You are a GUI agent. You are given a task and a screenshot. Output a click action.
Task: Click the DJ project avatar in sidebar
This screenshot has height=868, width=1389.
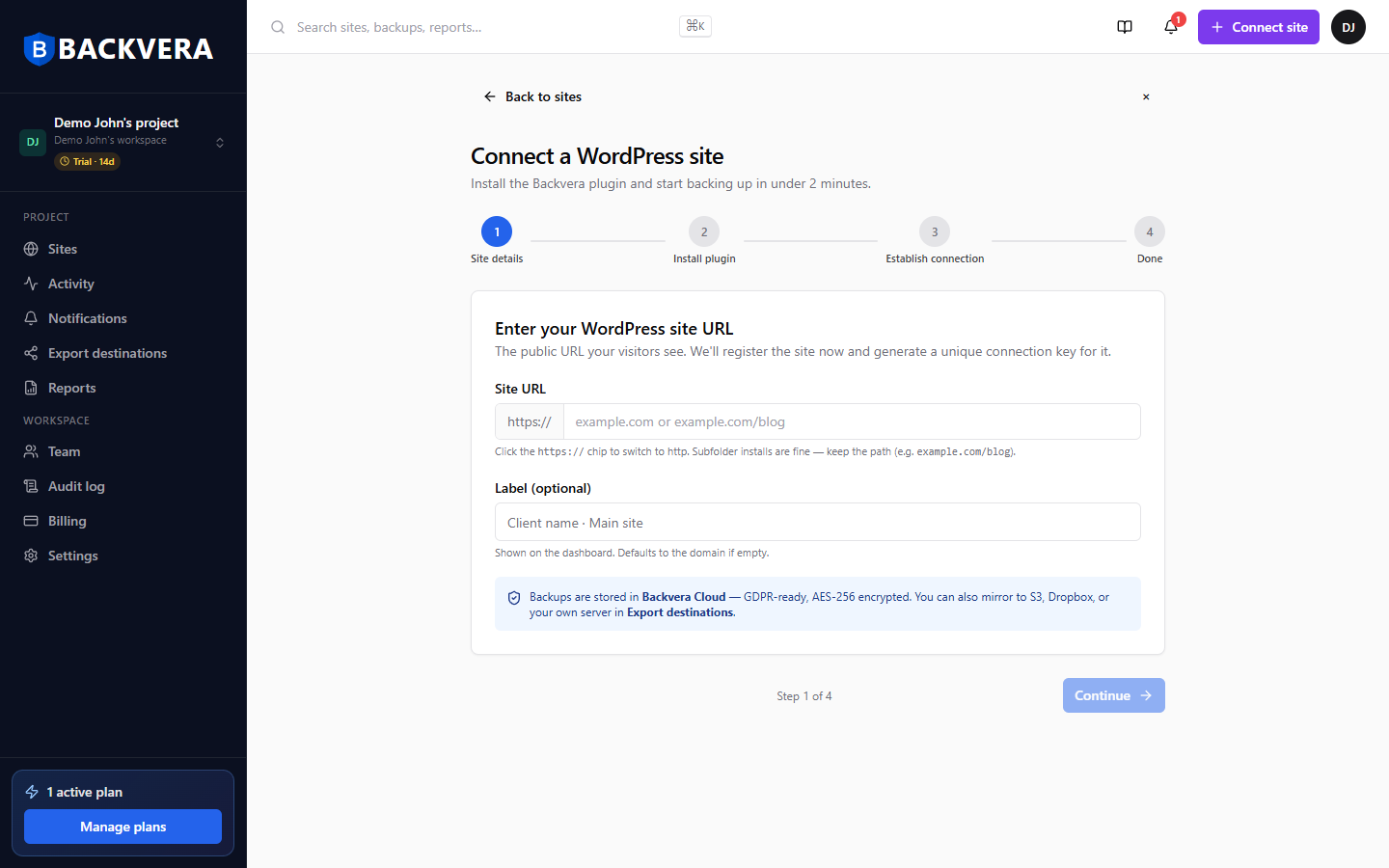tap(33, 142)
